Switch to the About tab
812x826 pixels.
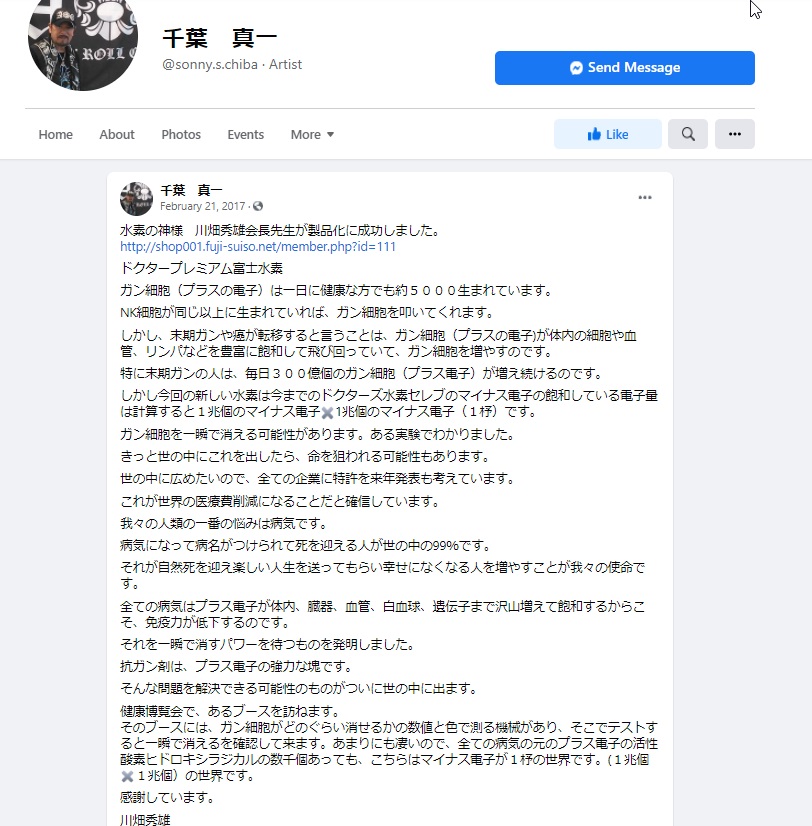coord(117,134)
